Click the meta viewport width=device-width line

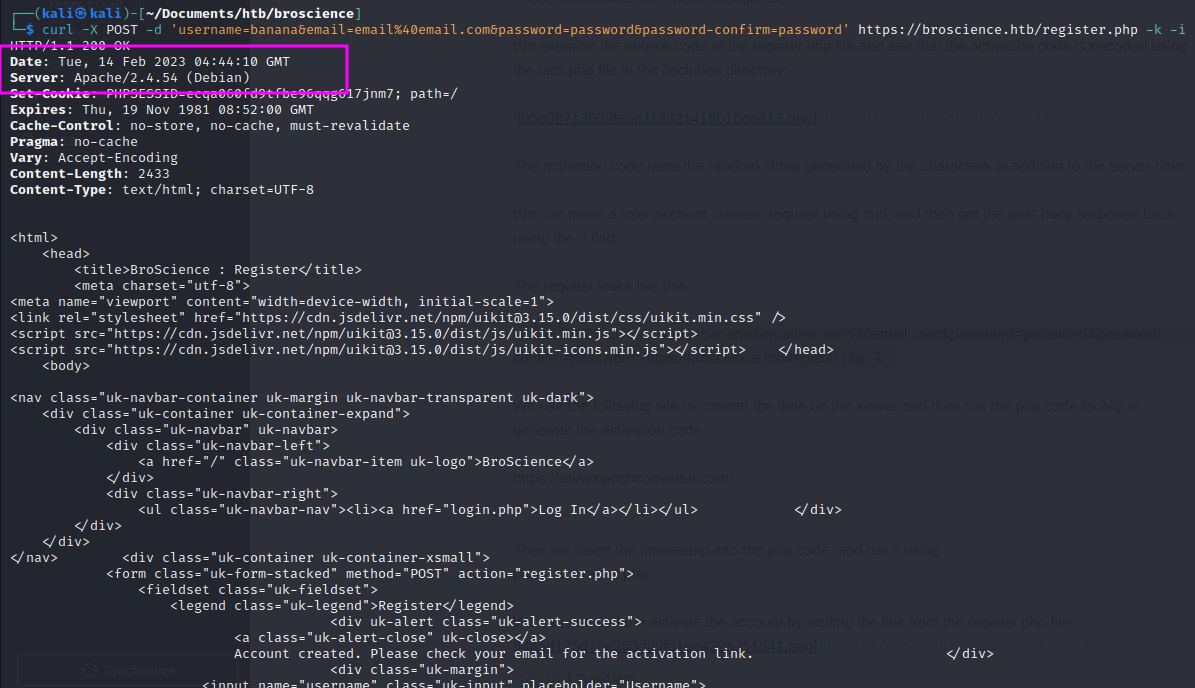(282, 302)
